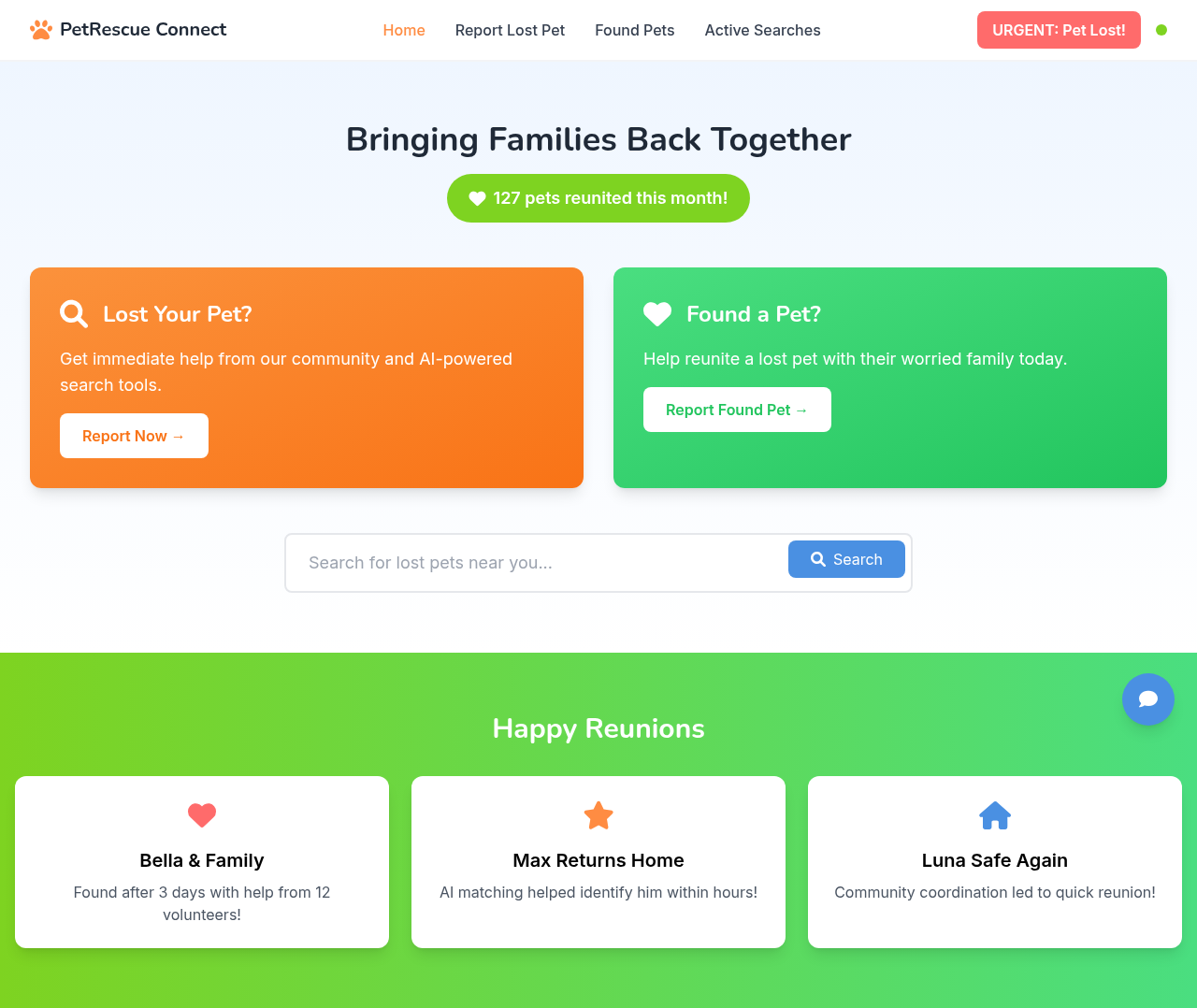Click the lost pets search input field
Screen dimensions: 1197x1008
[x=533, y=562]
